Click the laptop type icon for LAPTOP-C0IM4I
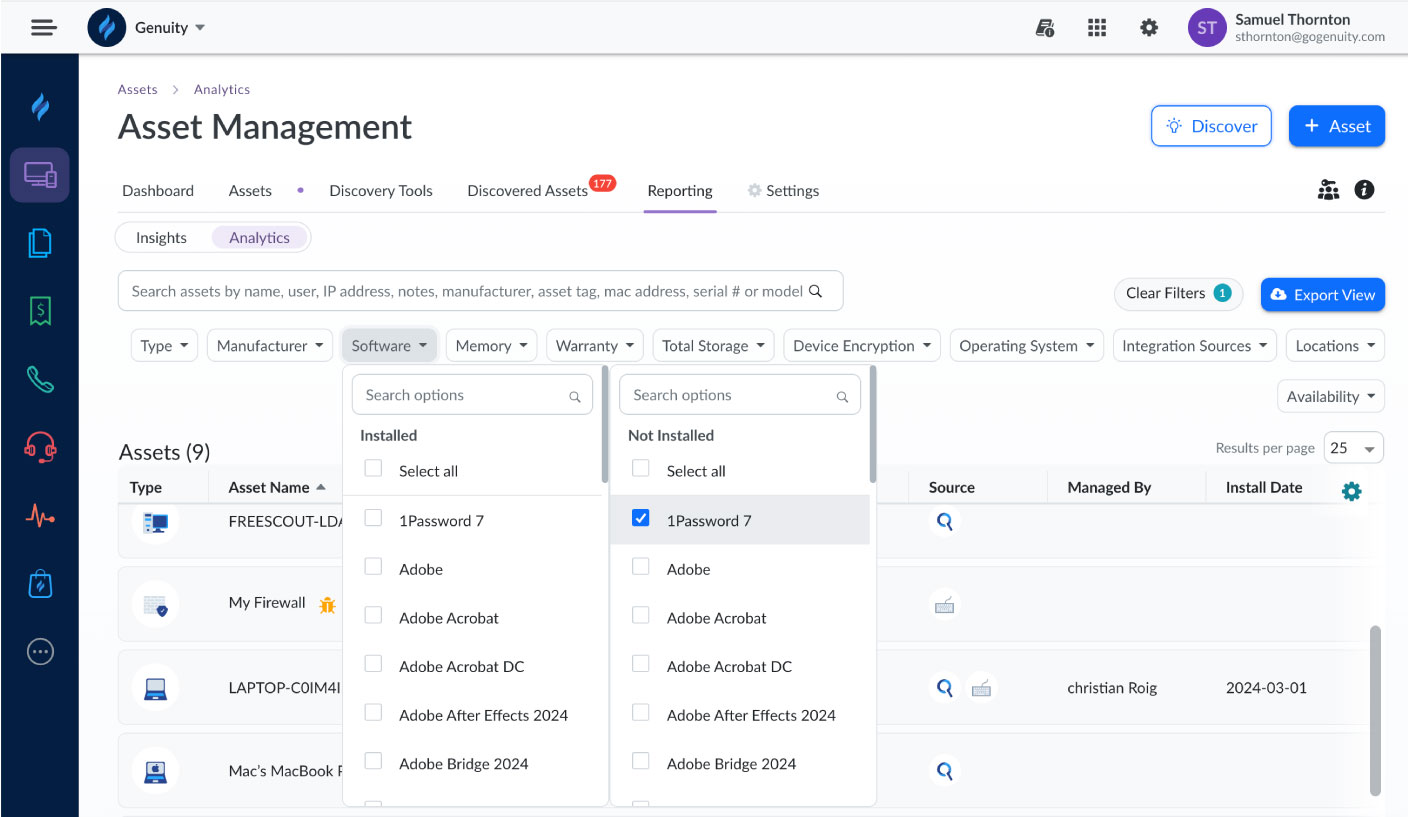This screenshot has width=1408, height=817. tap(155, 688)
